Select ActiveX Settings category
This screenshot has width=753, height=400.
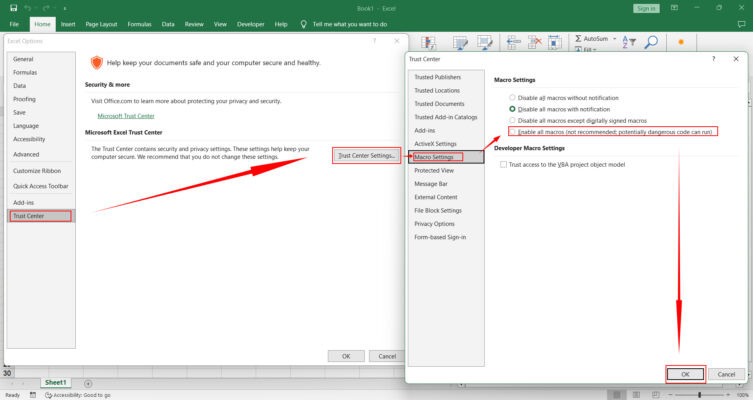tap(446, 144)
